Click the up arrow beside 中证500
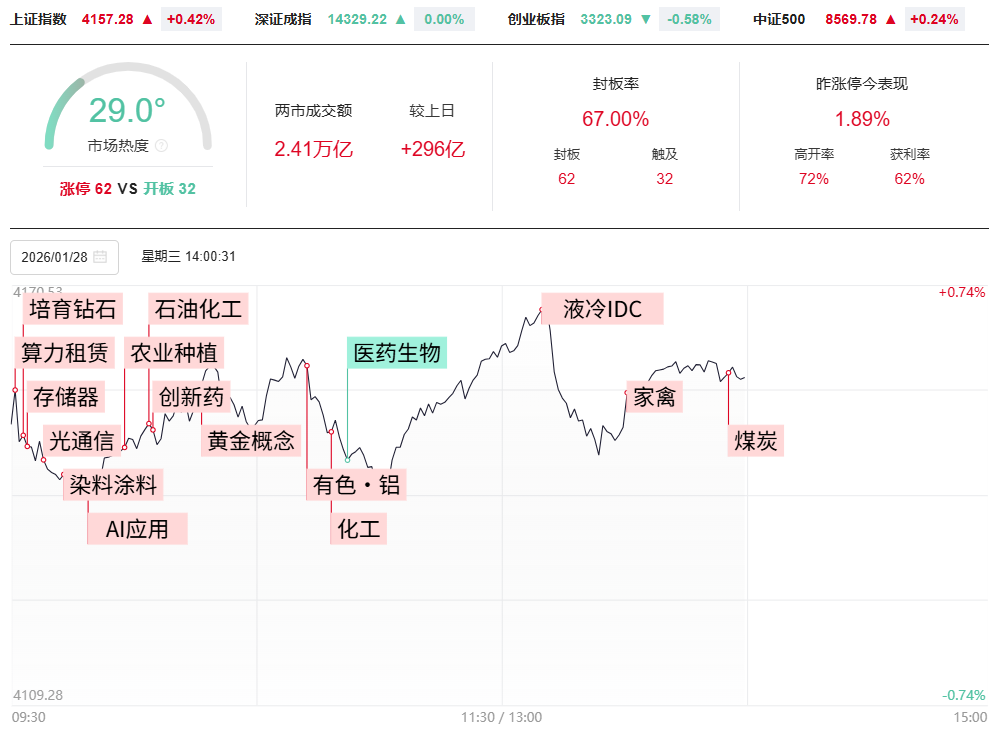 (891, 19)
